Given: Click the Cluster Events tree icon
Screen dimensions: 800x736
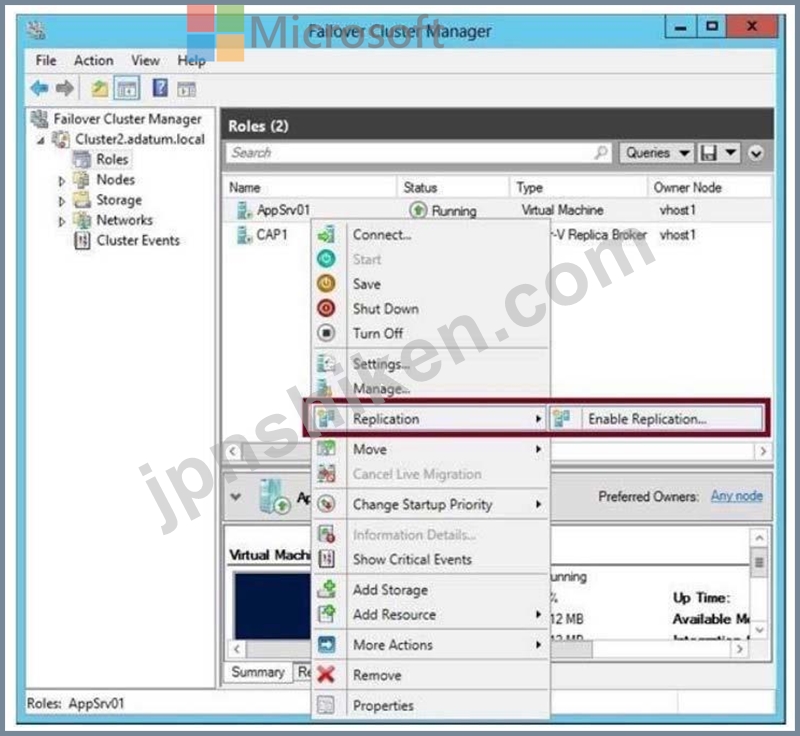Looking at the screenshot, I should coord(82,240).
